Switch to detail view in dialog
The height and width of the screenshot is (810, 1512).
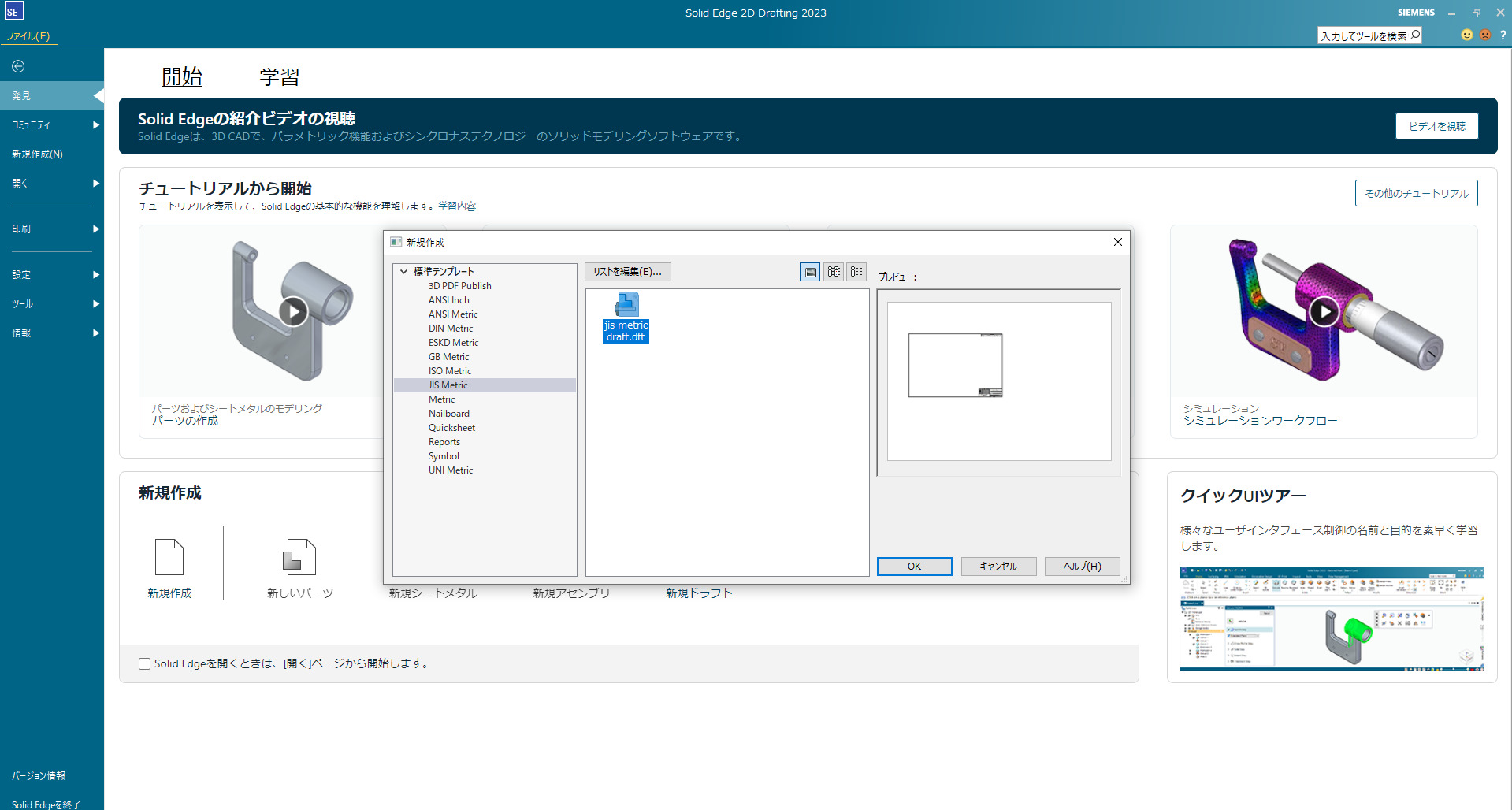click(x=856, y=272)
